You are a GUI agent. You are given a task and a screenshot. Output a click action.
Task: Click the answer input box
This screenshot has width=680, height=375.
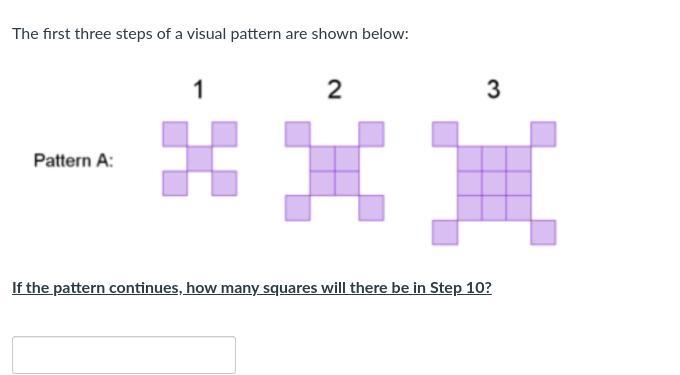(x=124, y=355)
